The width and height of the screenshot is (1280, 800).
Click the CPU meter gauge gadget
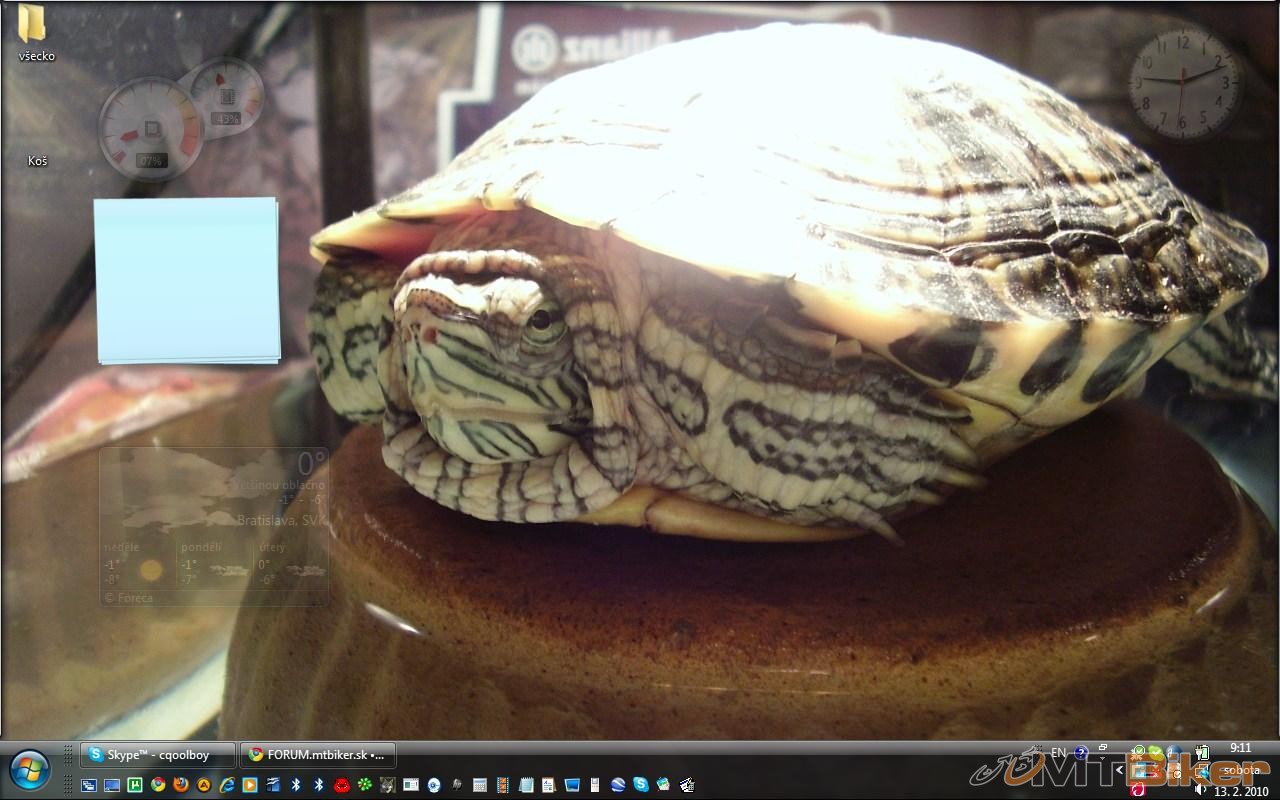point(151,130)
